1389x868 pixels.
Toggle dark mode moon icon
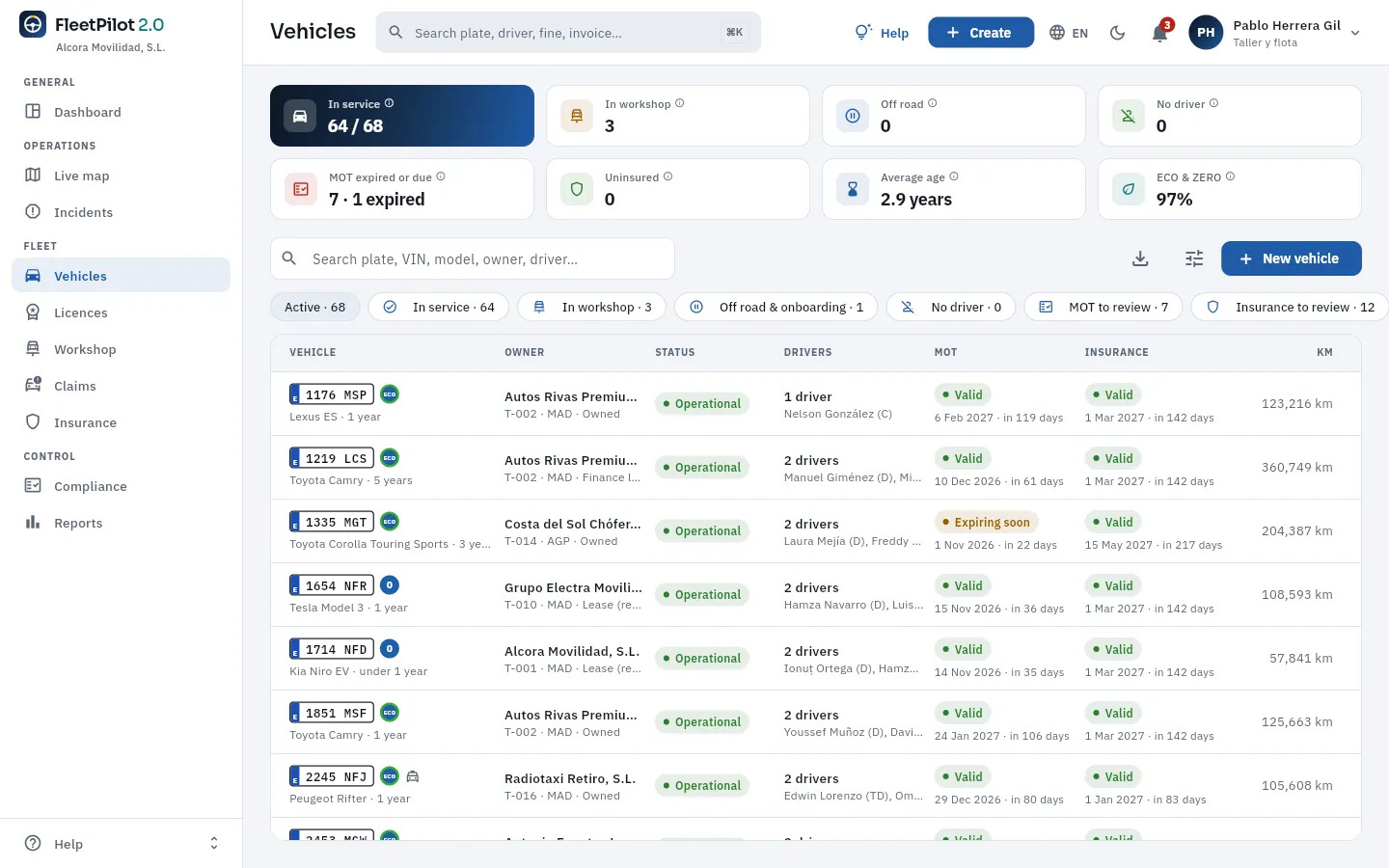(1118, 33)
